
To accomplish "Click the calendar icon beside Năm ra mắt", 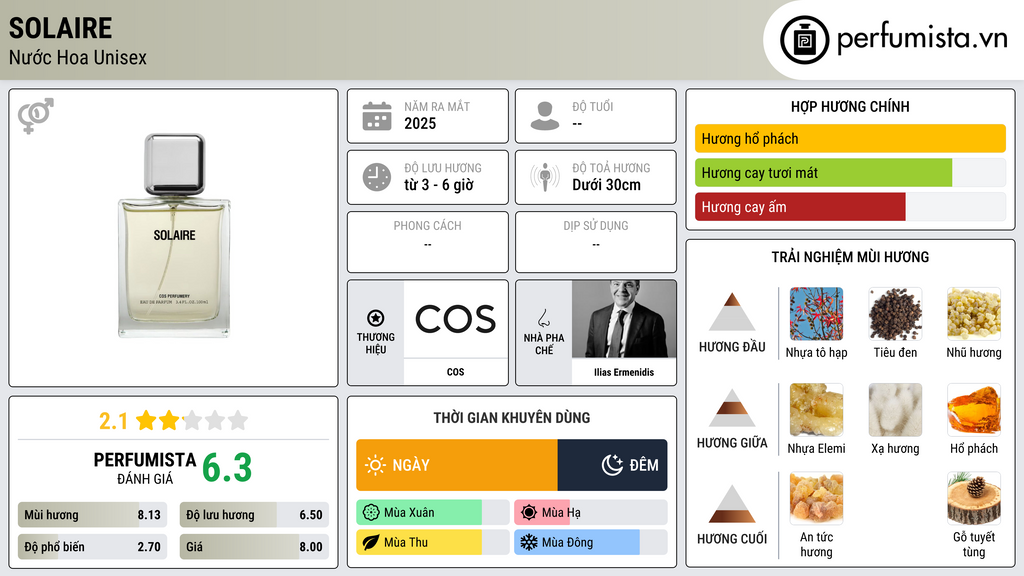I will [377, 116].
